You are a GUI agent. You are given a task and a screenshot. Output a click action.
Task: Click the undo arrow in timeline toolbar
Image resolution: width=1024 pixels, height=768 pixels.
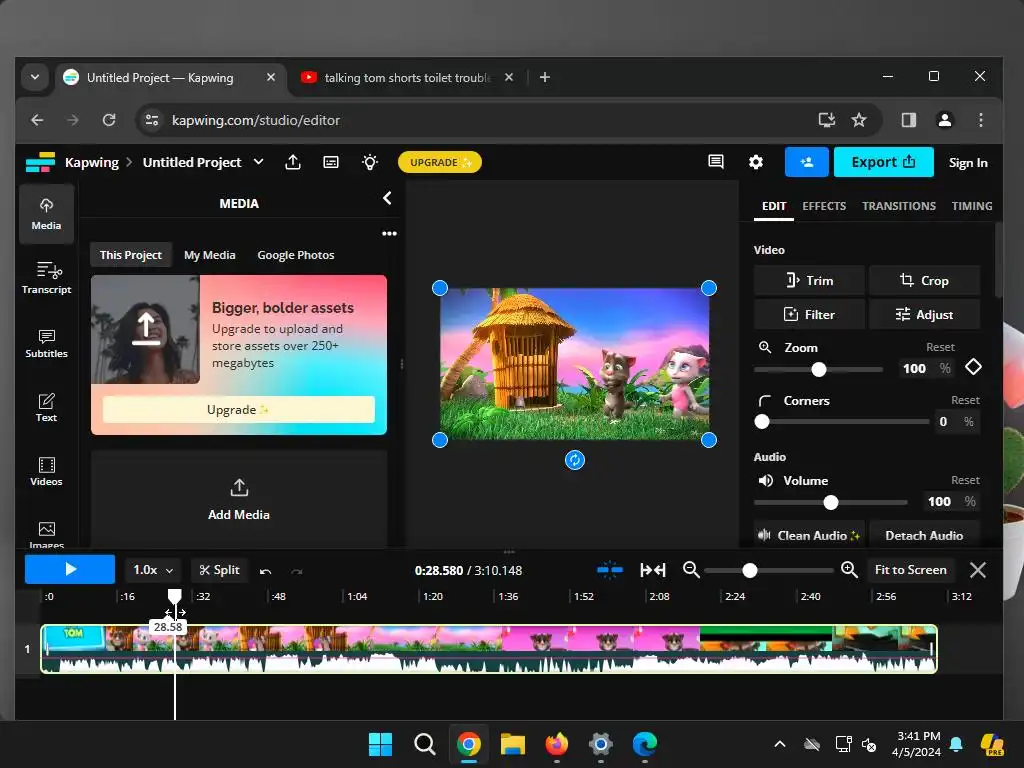pos(265,571)
